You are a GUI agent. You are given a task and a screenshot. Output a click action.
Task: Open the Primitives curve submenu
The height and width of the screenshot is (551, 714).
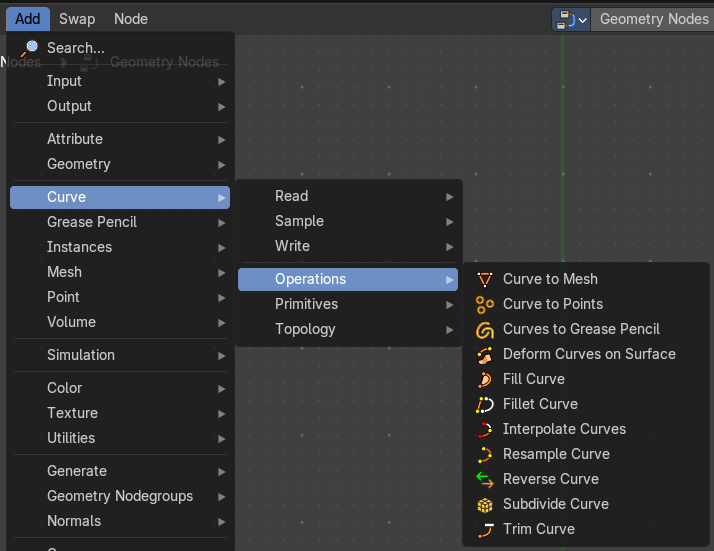click(x=348, y=304)
